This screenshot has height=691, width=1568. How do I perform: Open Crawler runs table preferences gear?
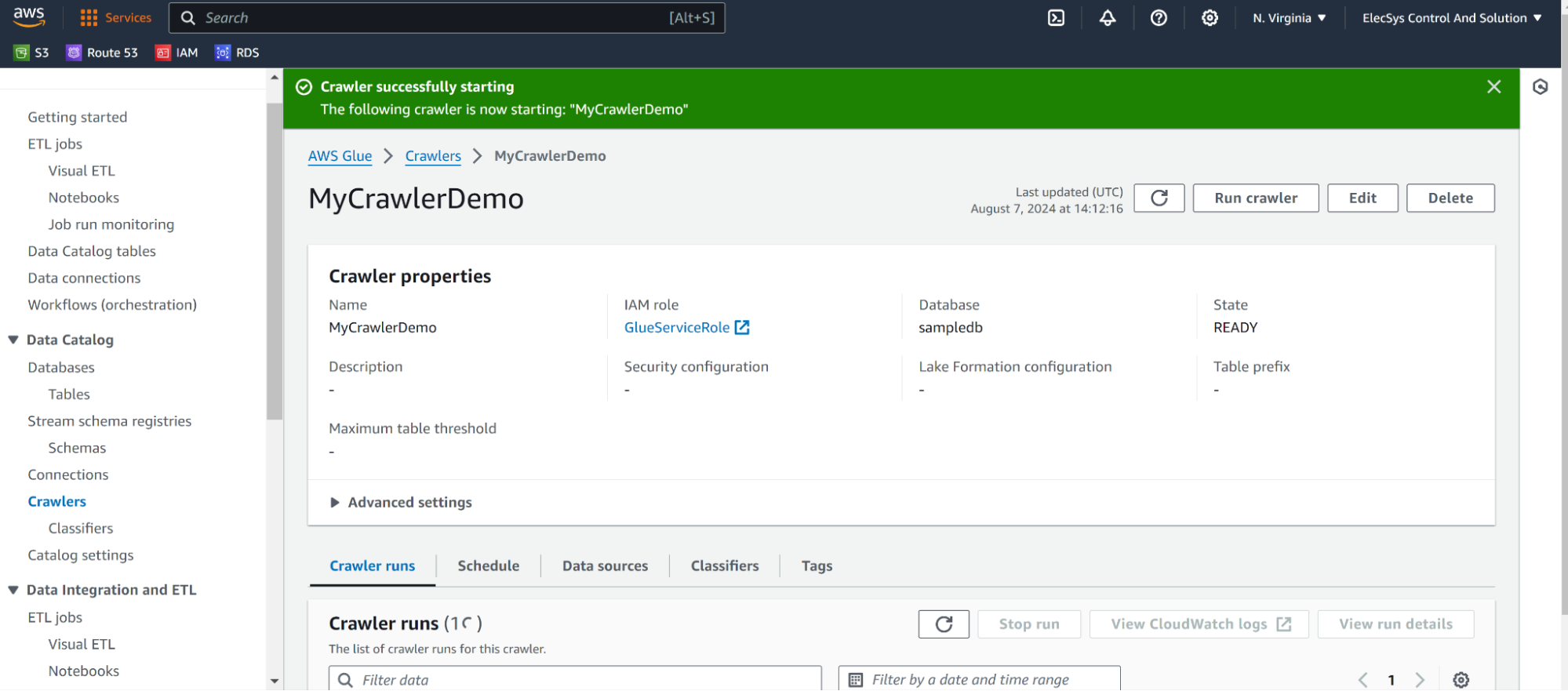1461,680
